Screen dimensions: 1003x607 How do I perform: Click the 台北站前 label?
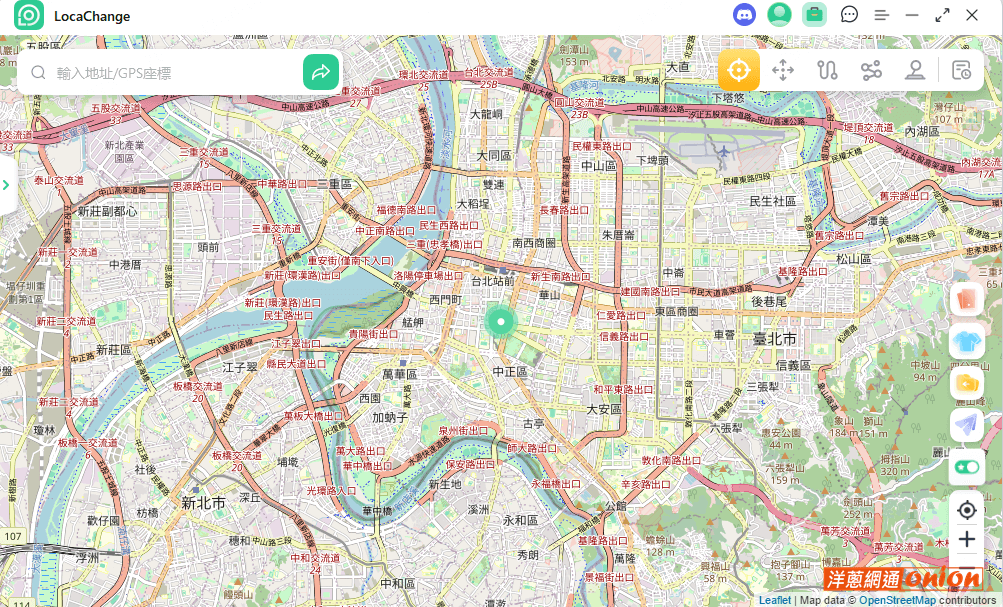493,281
